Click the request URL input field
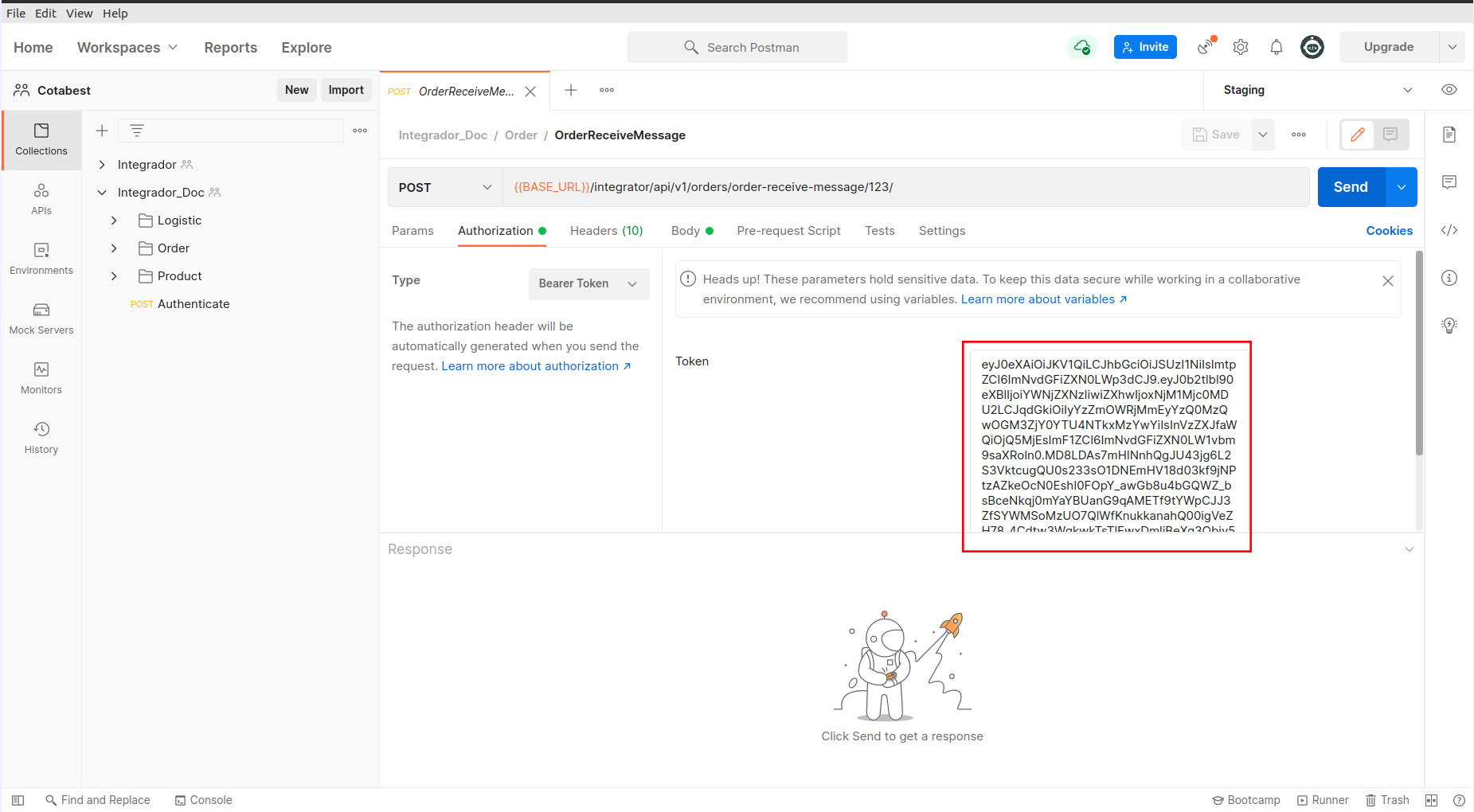This screenshot has width=1474, height=812. pyautogui.click(x=906, y=187)
